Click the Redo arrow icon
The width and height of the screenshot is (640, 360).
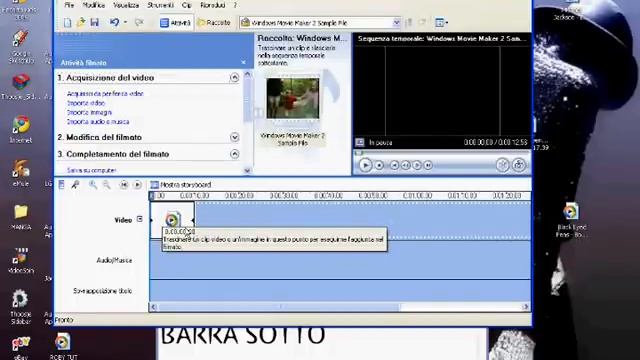139,22
